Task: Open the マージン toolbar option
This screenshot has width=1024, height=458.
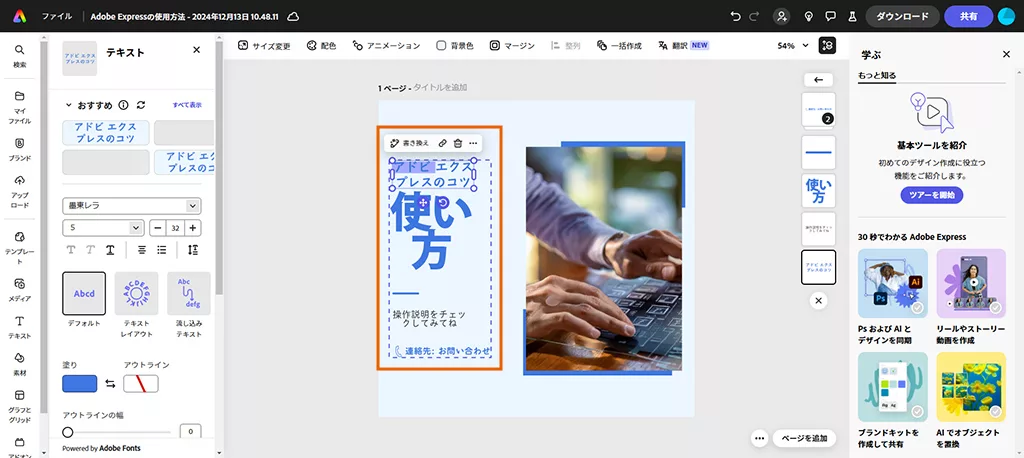Action: 512,46
